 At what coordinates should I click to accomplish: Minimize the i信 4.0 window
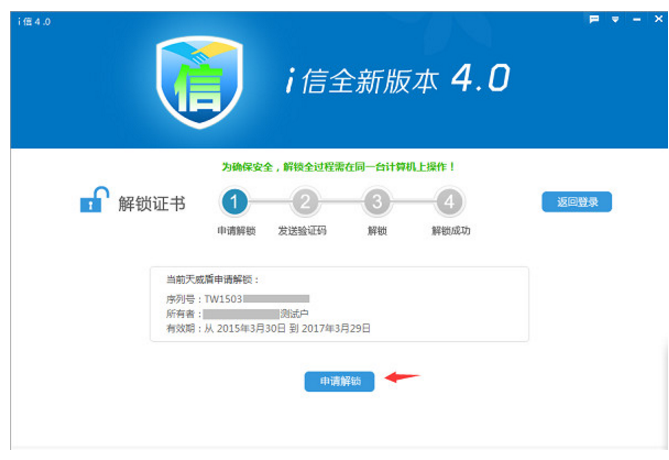point(637,20)
